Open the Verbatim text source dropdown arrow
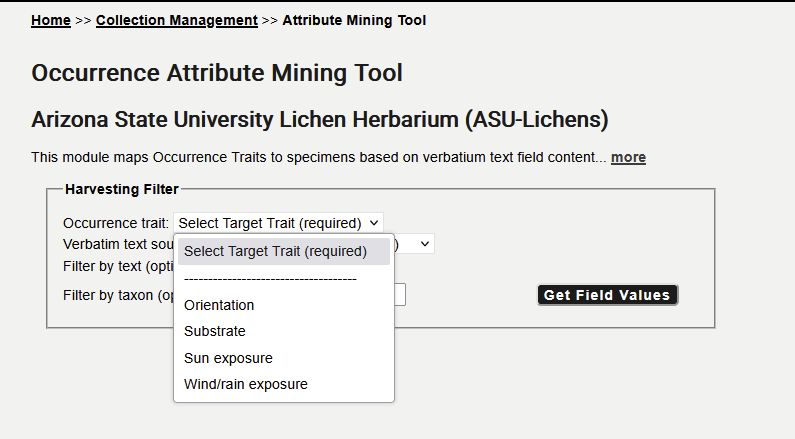 pos(425,244)
